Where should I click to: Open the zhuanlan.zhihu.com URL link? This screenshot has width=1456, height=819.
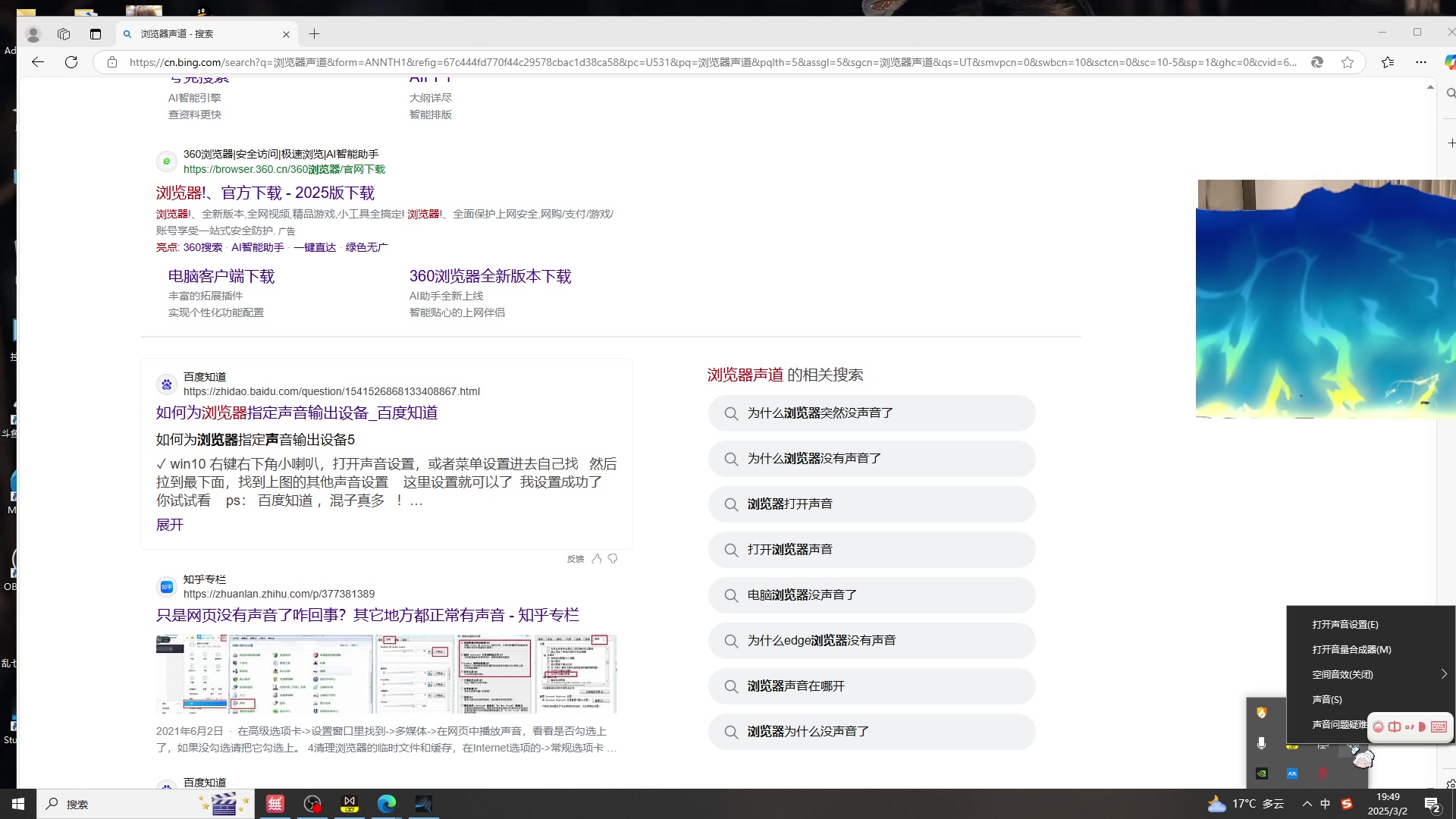279,594
